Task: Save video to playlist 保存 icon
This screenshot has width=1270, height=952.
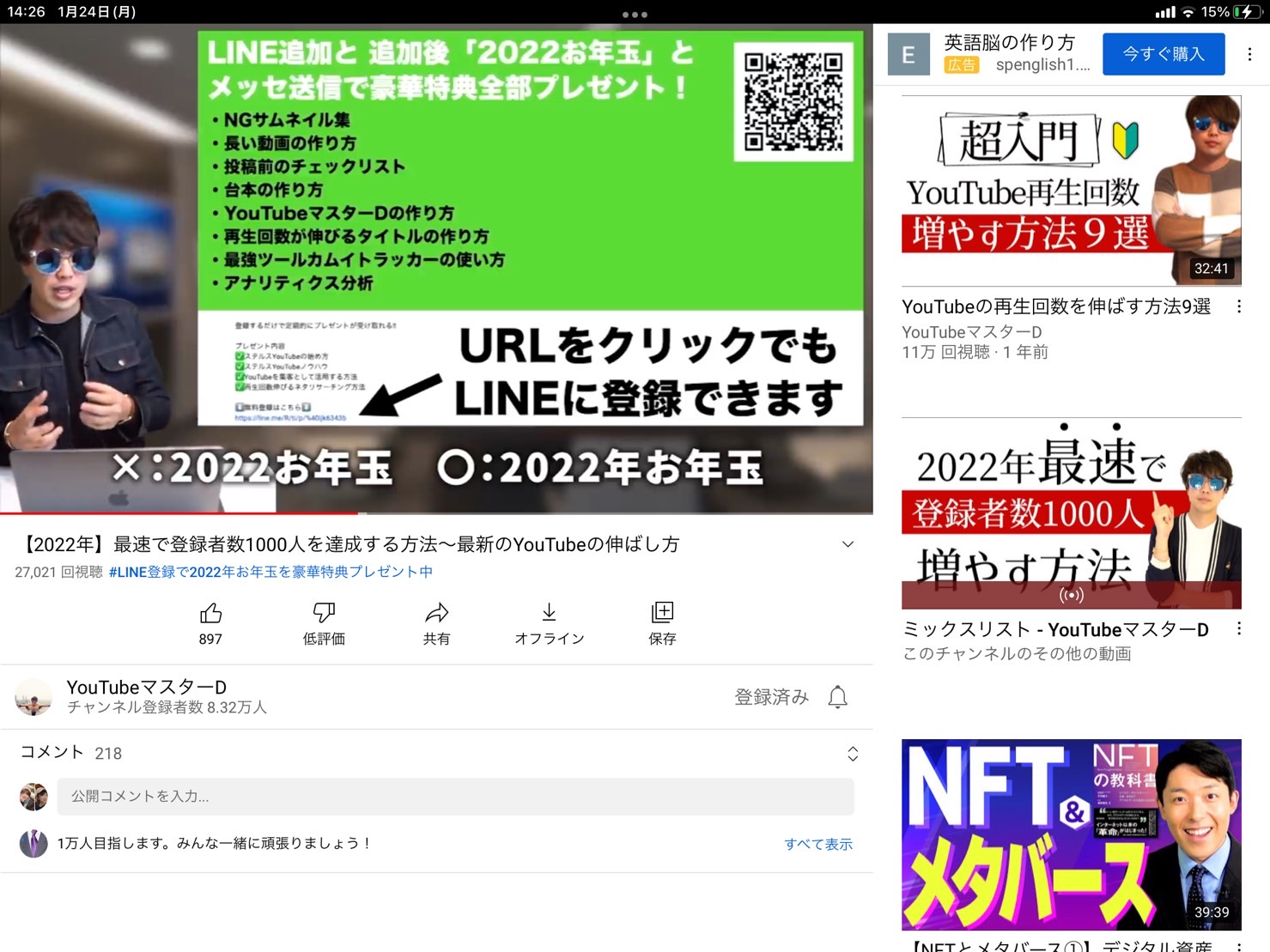Action: 662,613
